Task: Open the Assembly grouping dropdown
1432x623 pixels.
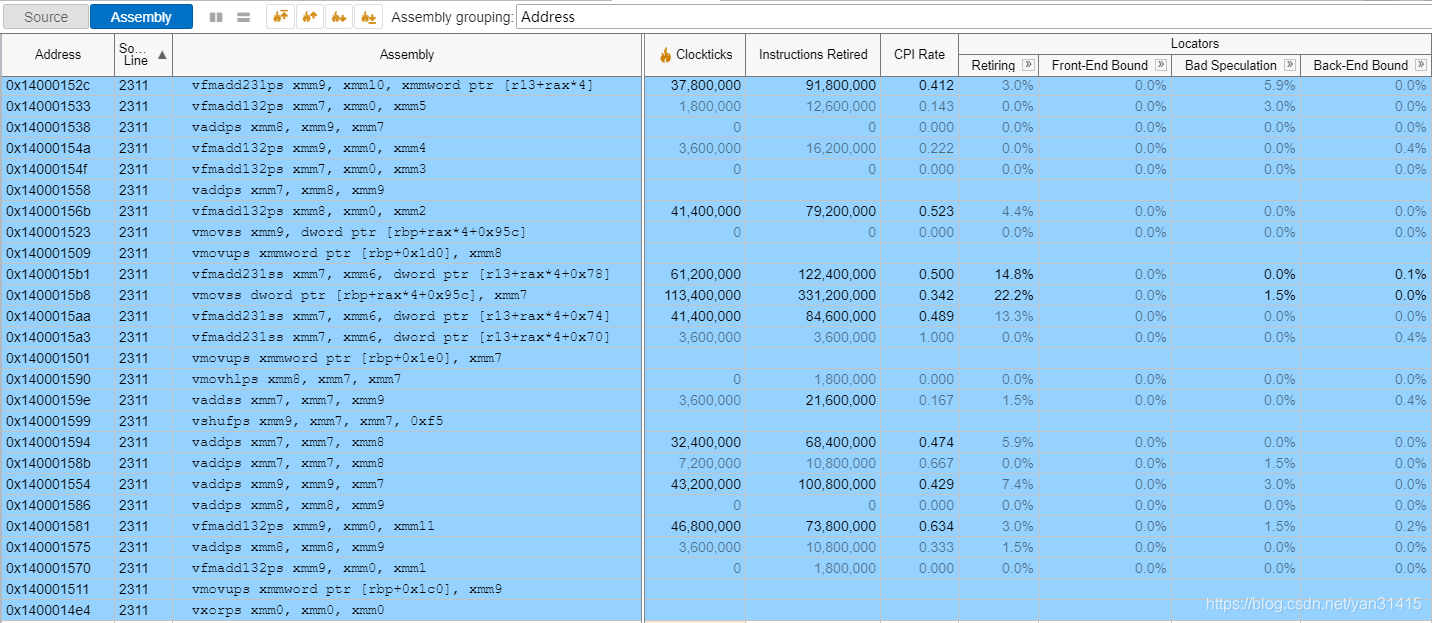Action: pyautogui.click(x=974, y=17)
